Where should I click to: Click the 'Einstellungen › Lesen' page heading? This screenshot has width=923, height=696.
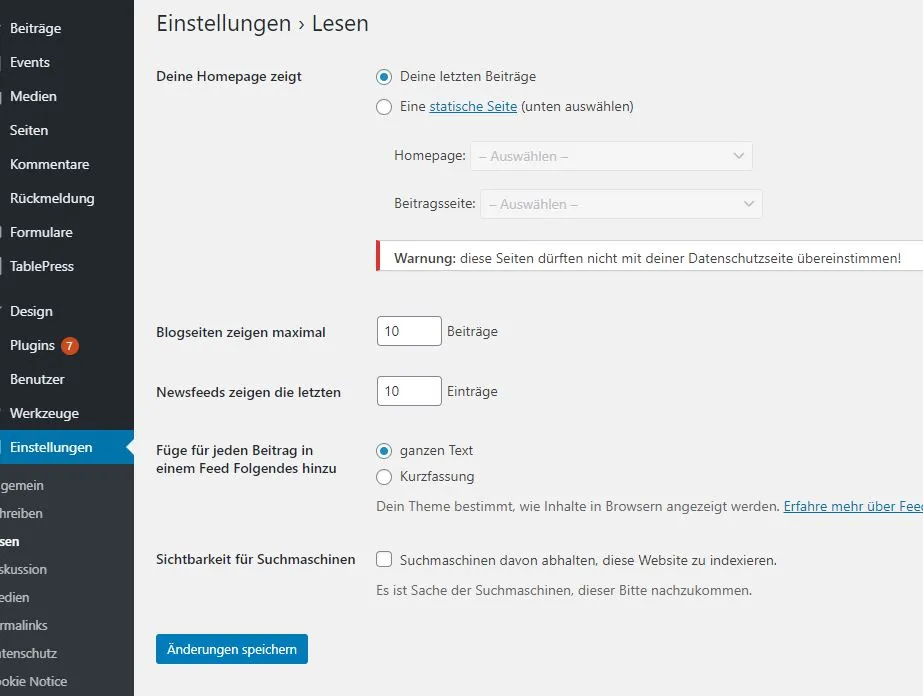pos(263,24)
